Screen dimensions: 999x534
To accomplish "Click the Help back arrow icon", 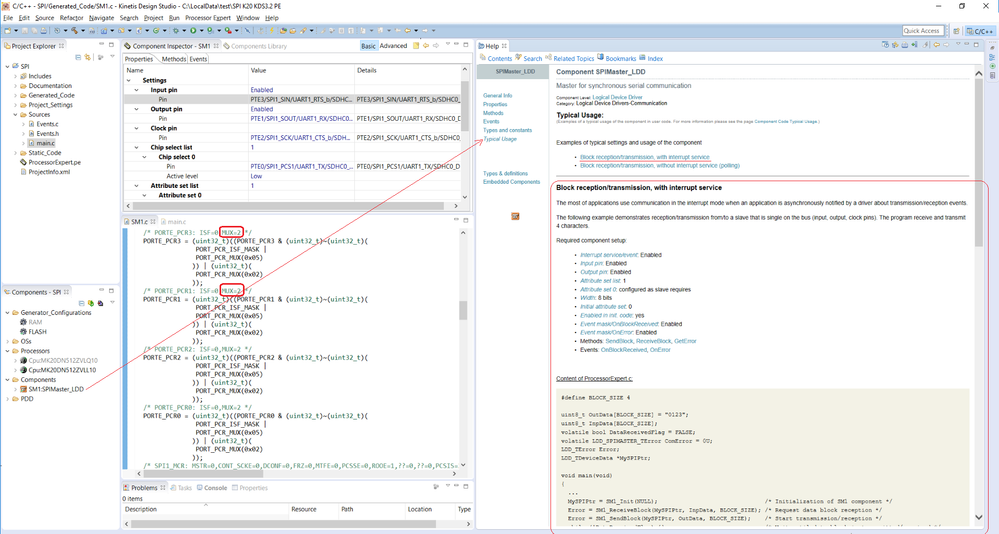I will click(937, 45).
